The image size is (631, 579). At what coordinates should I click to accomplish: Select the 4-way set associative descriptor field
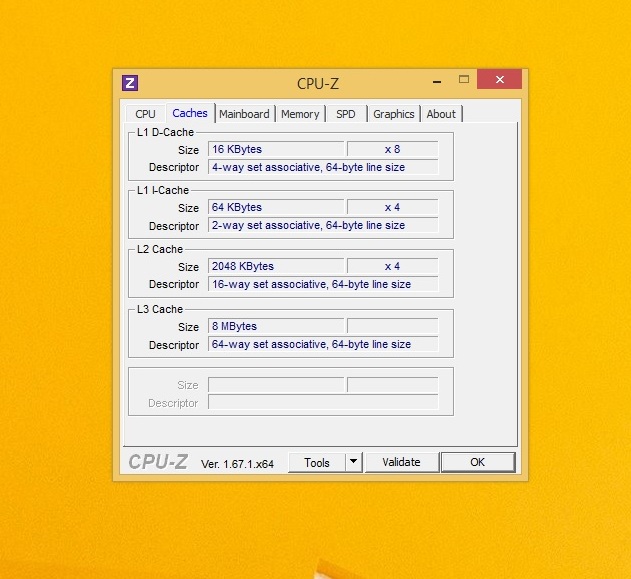click(323, 167)
